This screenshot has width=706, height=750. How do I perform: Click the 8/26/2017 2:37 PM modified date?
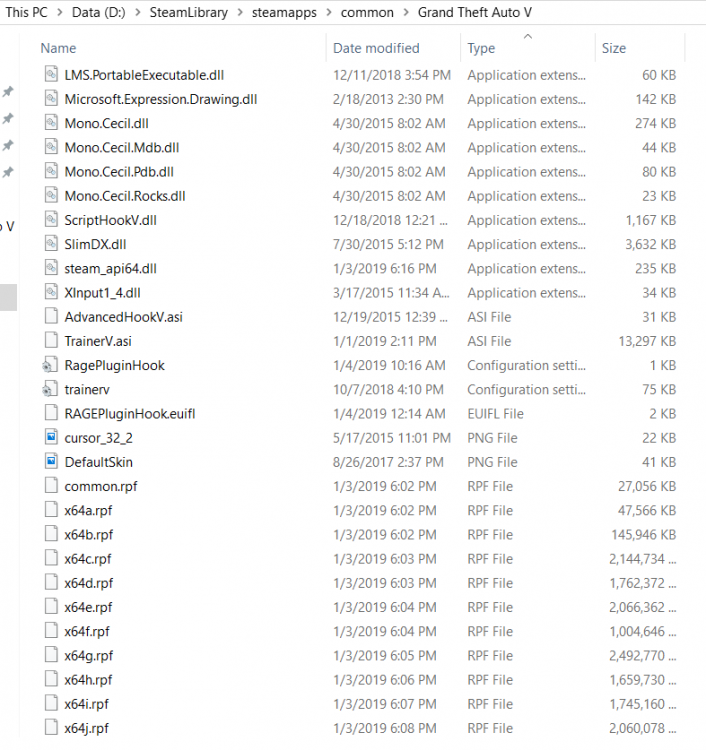pyautogui.click(x=388, y=462)
